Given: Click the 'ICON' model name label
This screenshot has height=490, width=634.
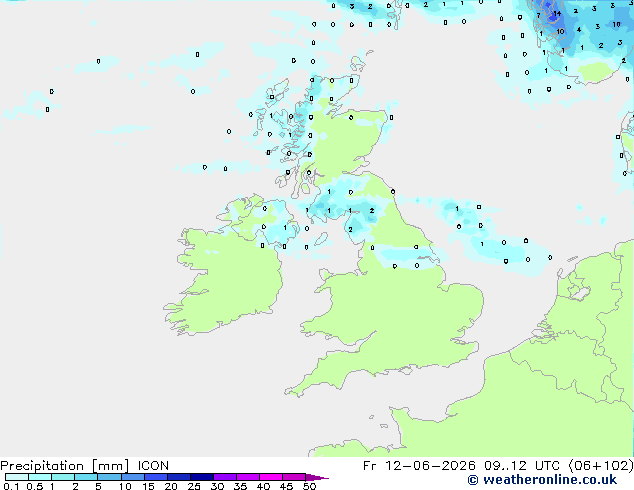Looking at the screenshot, I should 153,466.
